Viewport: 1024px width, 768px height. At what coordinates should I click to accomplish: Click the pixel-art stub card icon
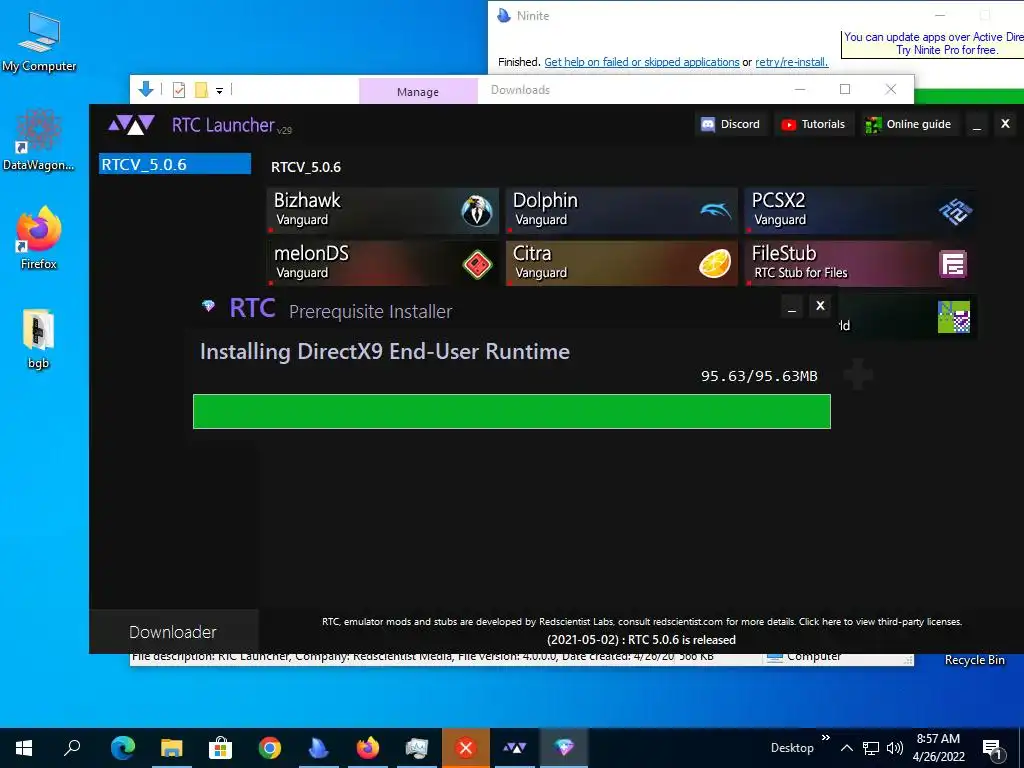pyautogui.click(x=953, y=317)
